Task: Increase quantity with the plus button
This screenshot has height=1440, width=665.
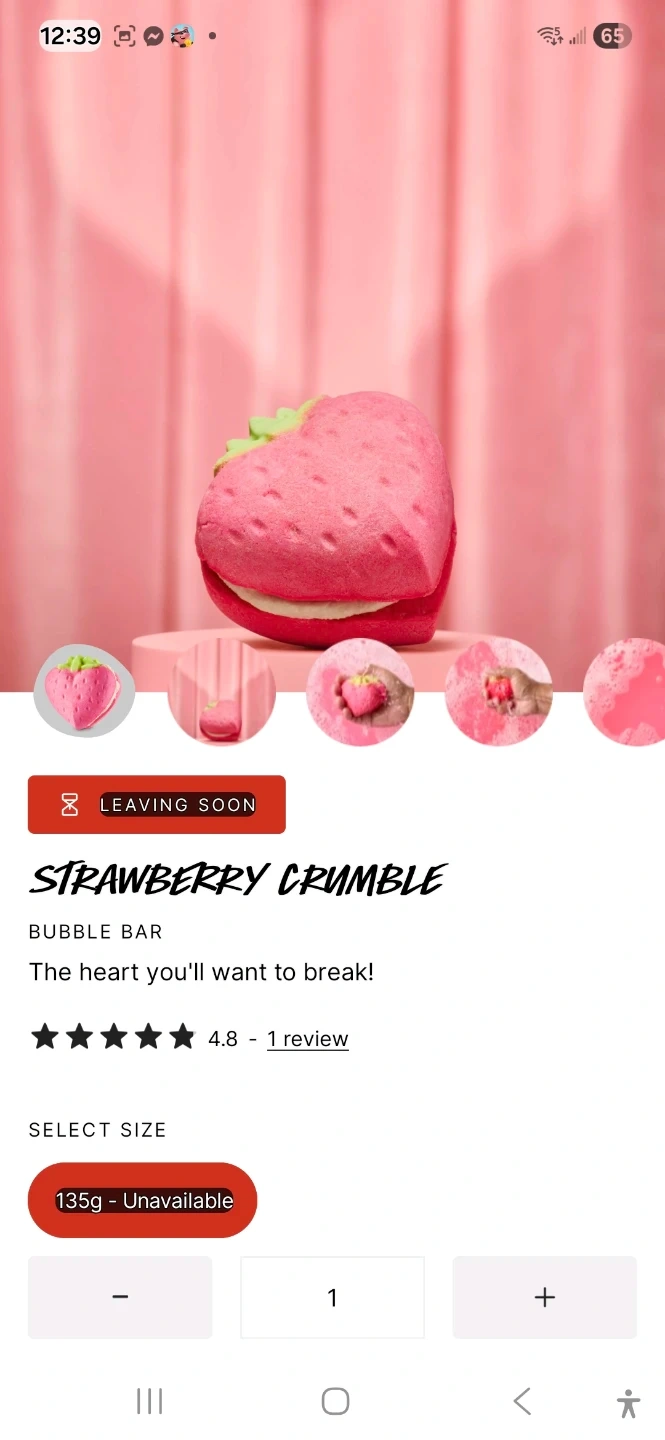Action: click(x=544, y=1297)
